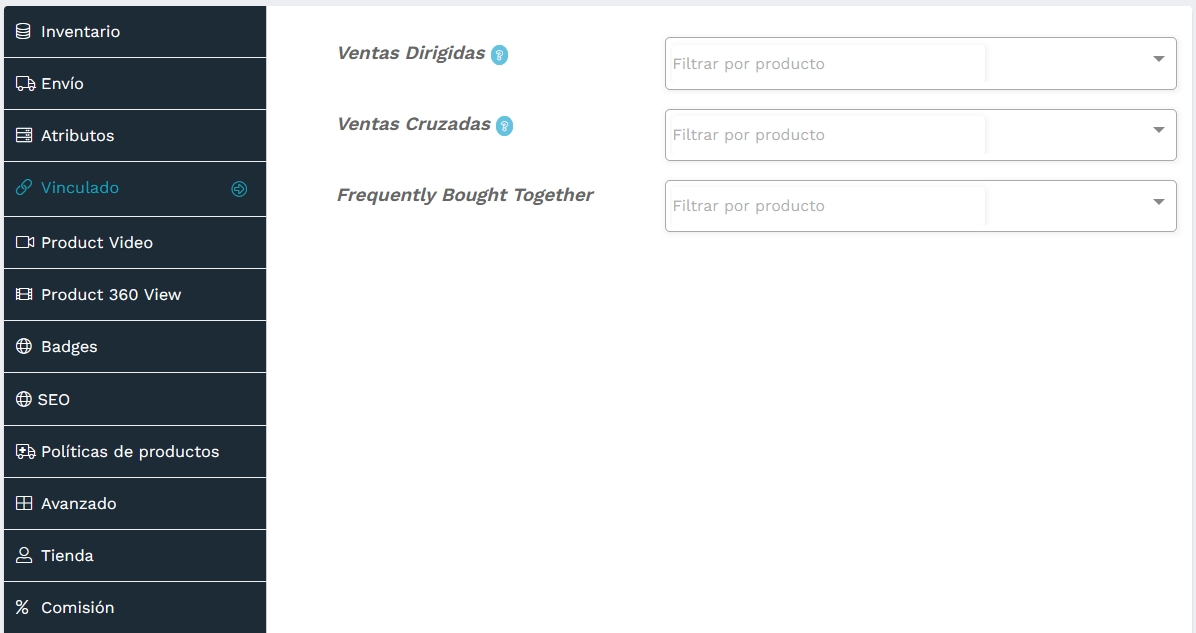
Task: Click the Comisión percent icon
Action: pos(23,608)
